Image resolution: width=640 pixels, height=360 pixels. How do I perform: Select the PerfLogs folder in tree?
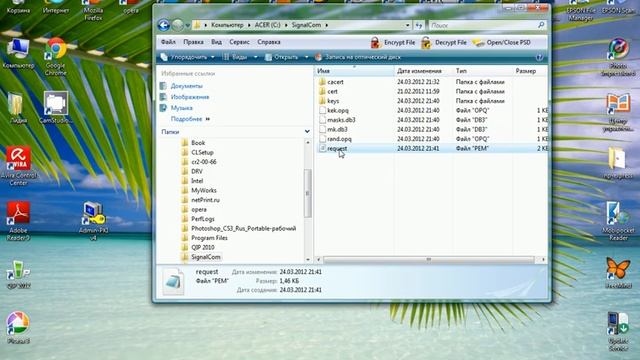pos(203,219)
